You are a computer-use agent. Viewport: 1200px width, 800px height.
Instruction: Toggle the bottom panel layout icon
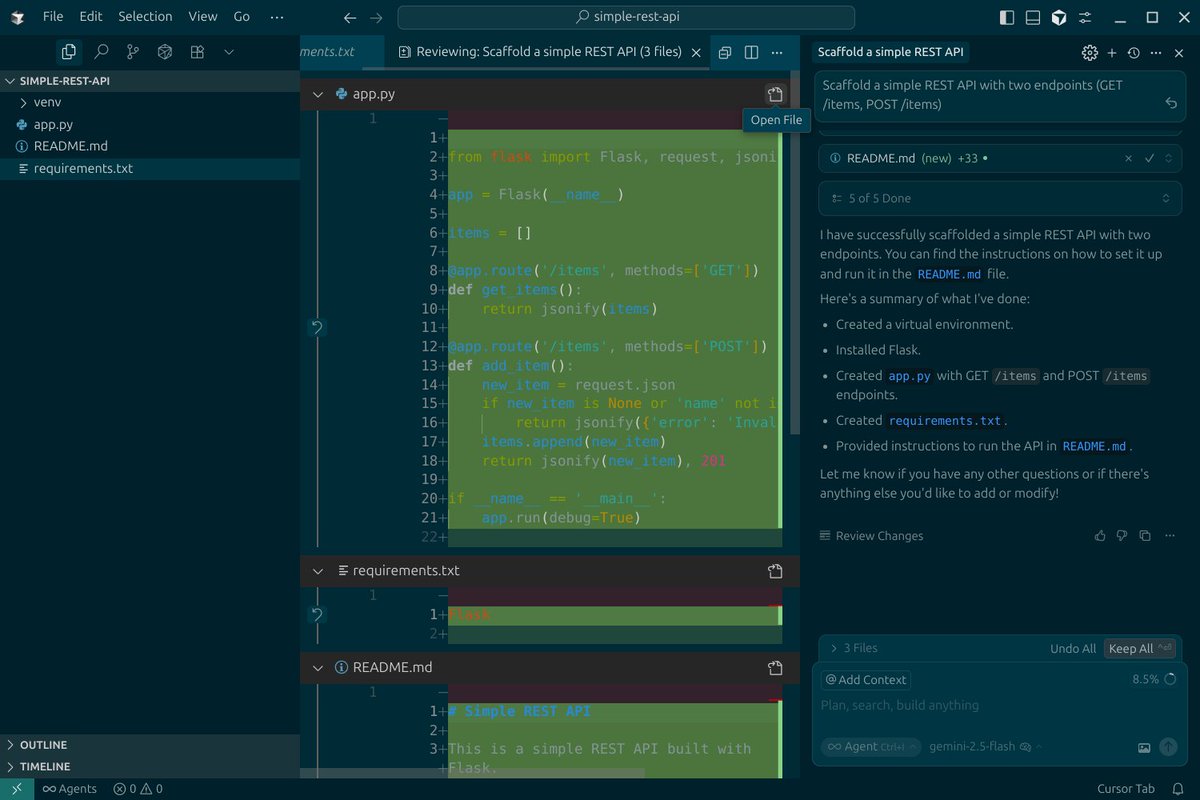click(1033, 18)
